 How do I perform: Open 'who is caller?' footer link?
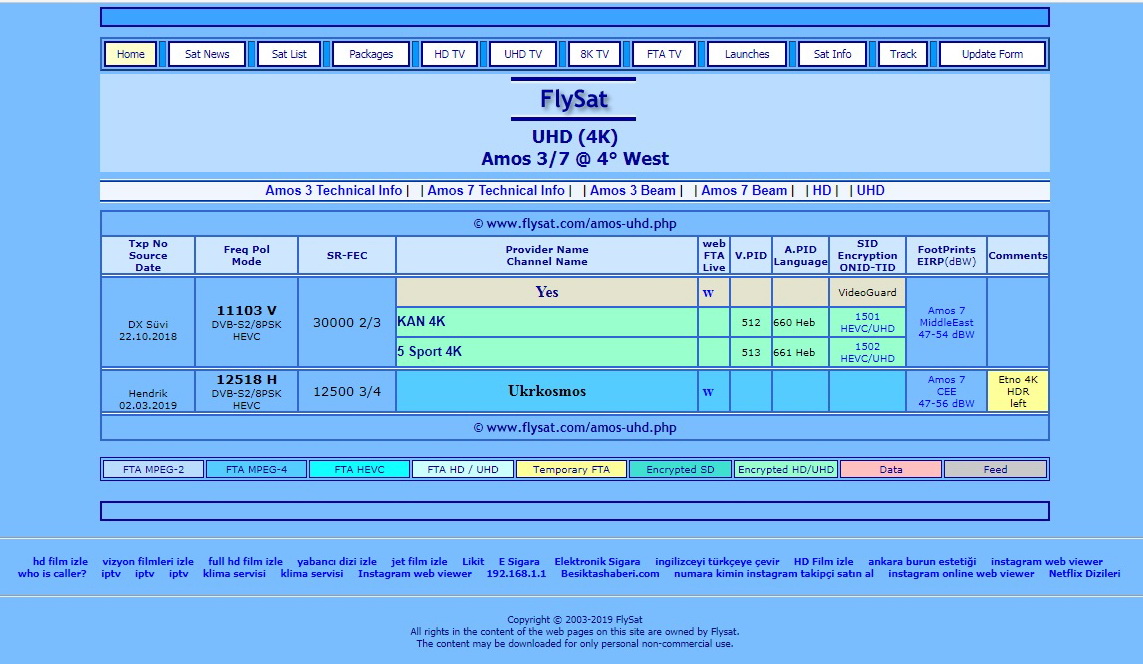(x=52, y=574)
